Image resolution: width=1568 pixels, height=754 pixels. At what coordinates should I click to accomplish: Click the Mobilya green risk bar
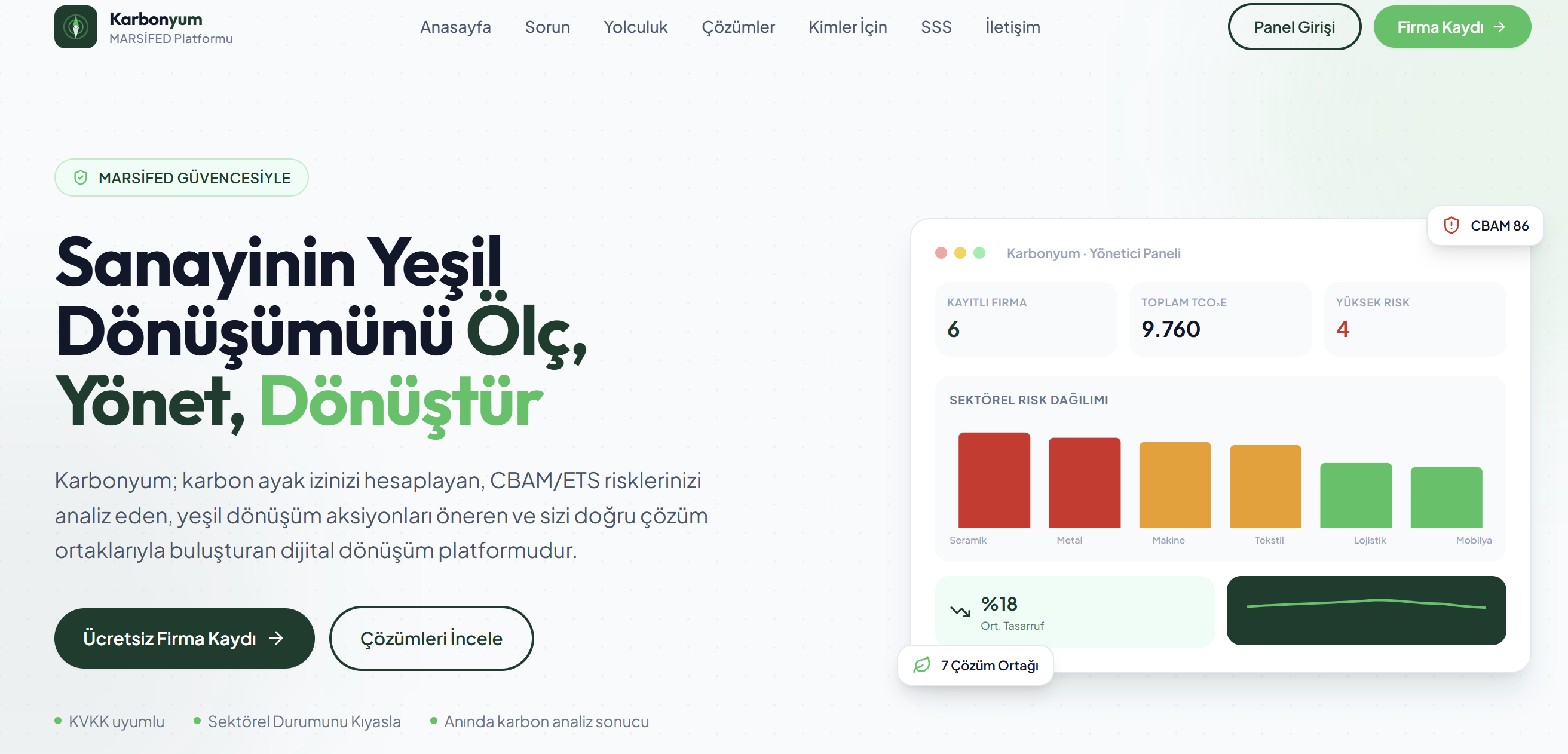1445,497
